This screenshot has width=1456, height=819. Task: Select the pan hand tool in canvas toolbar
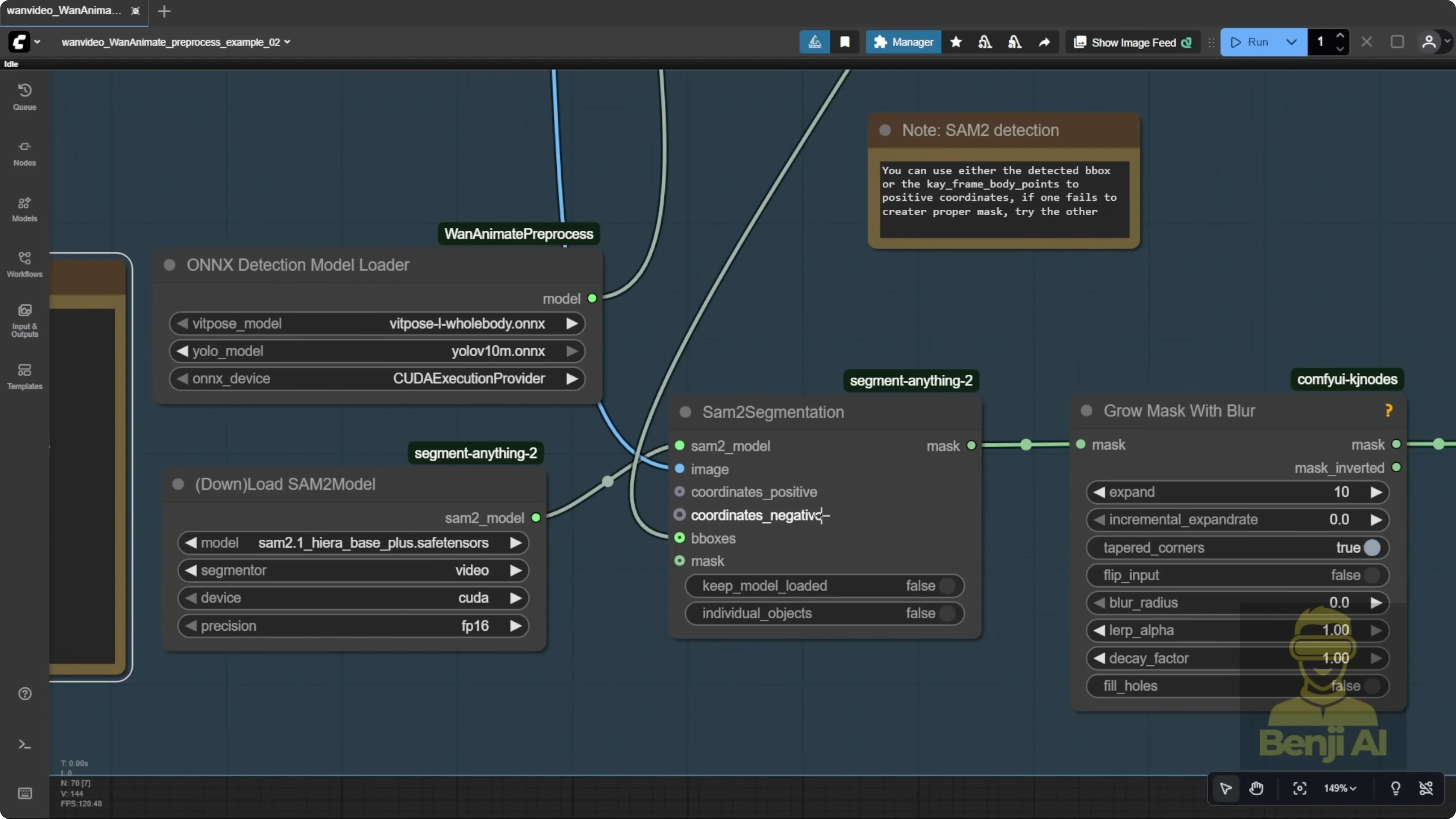(x=1257, y=789)
